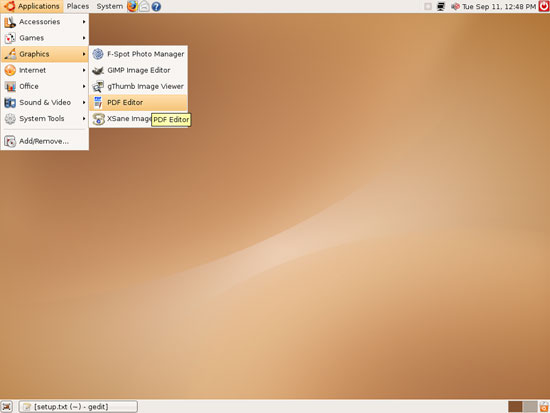Switch to setup.txt gedit taskbar window
The image size is (550, 413).
pyautogui.click(x=78, y=406)
